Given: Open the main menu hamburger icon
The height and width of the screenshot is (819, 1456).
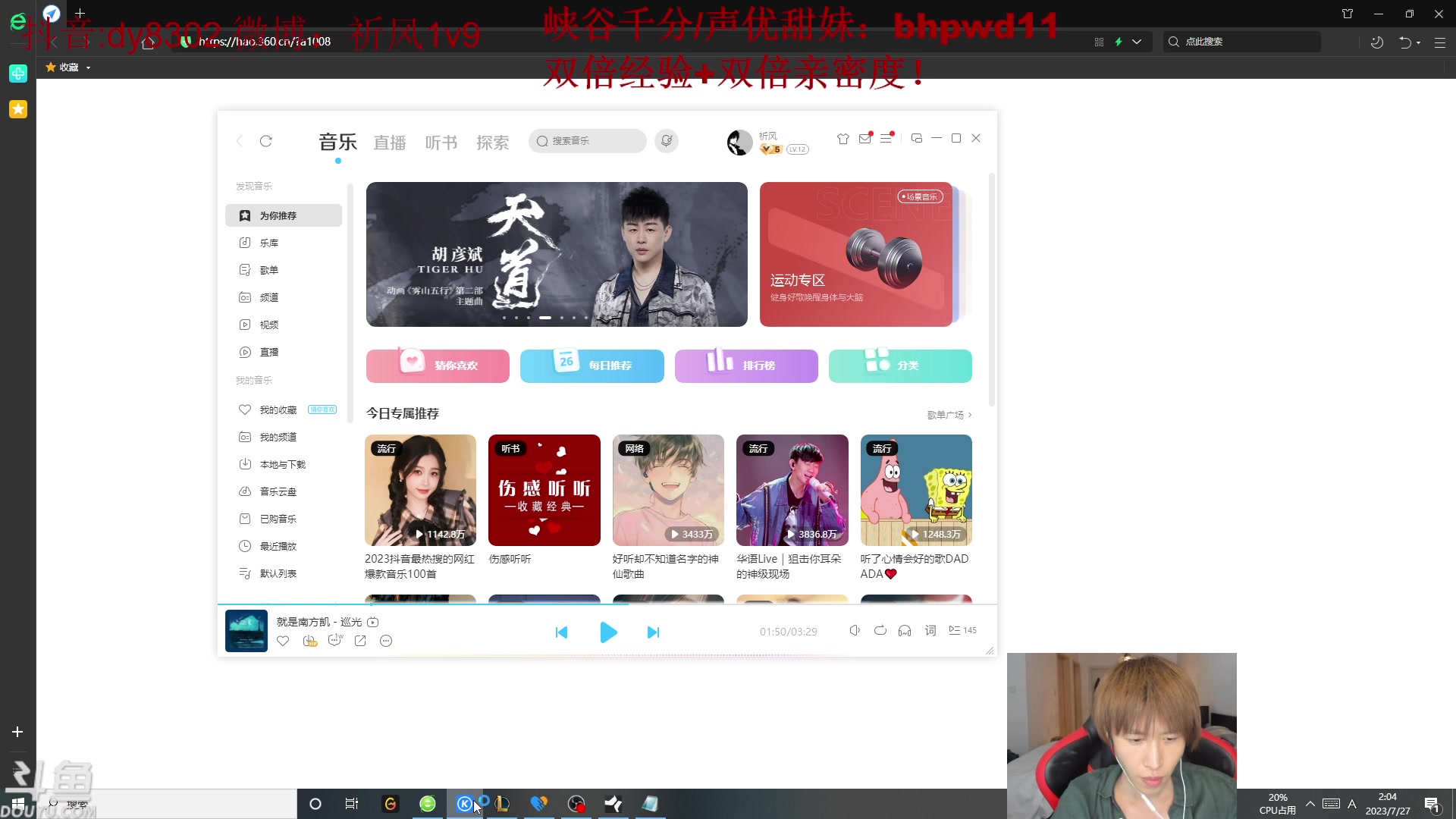Looking at the screenshot, I should point(886,139).
